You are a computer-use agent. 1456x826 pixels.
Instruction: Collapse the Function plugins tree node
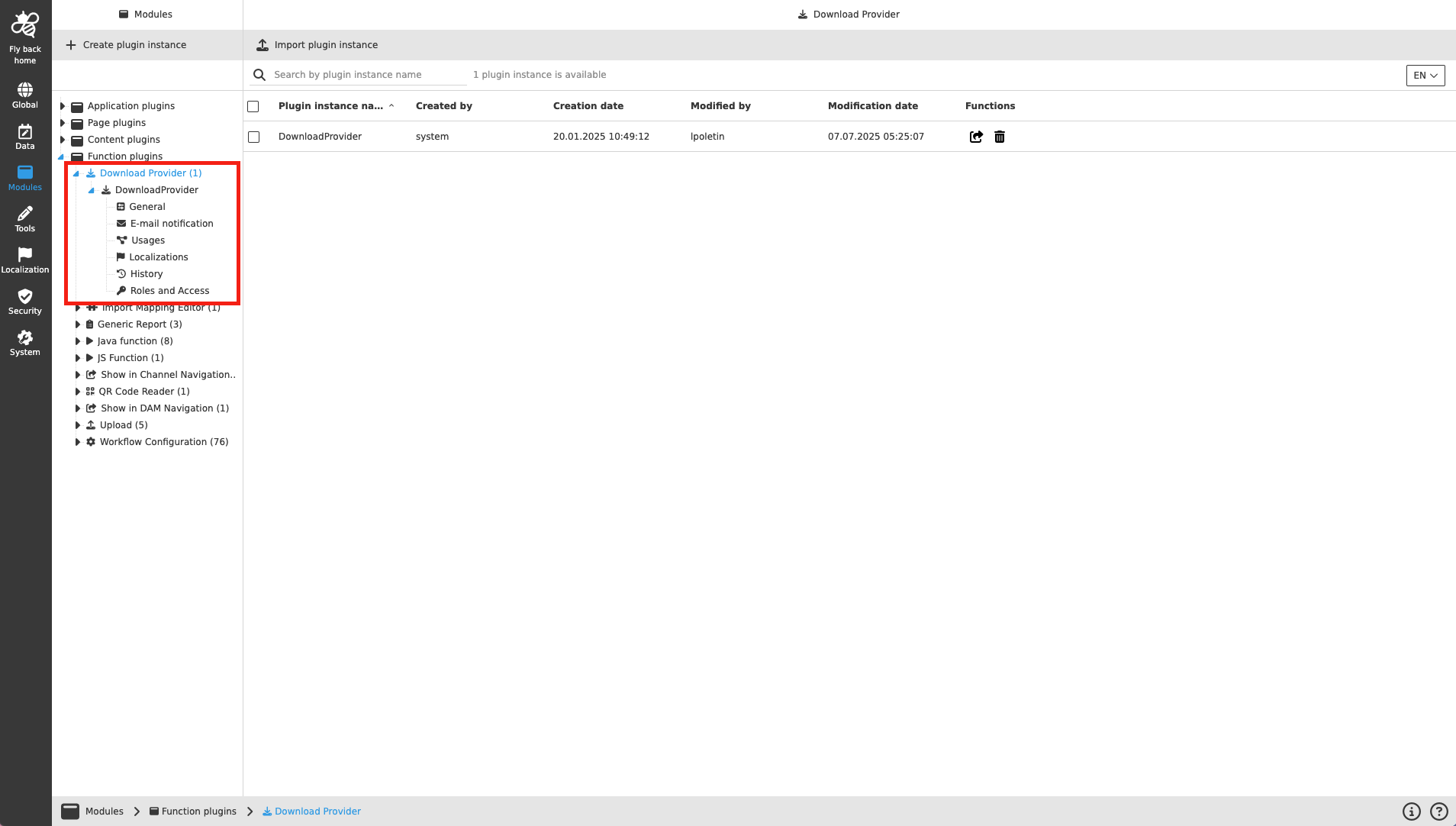63,156
